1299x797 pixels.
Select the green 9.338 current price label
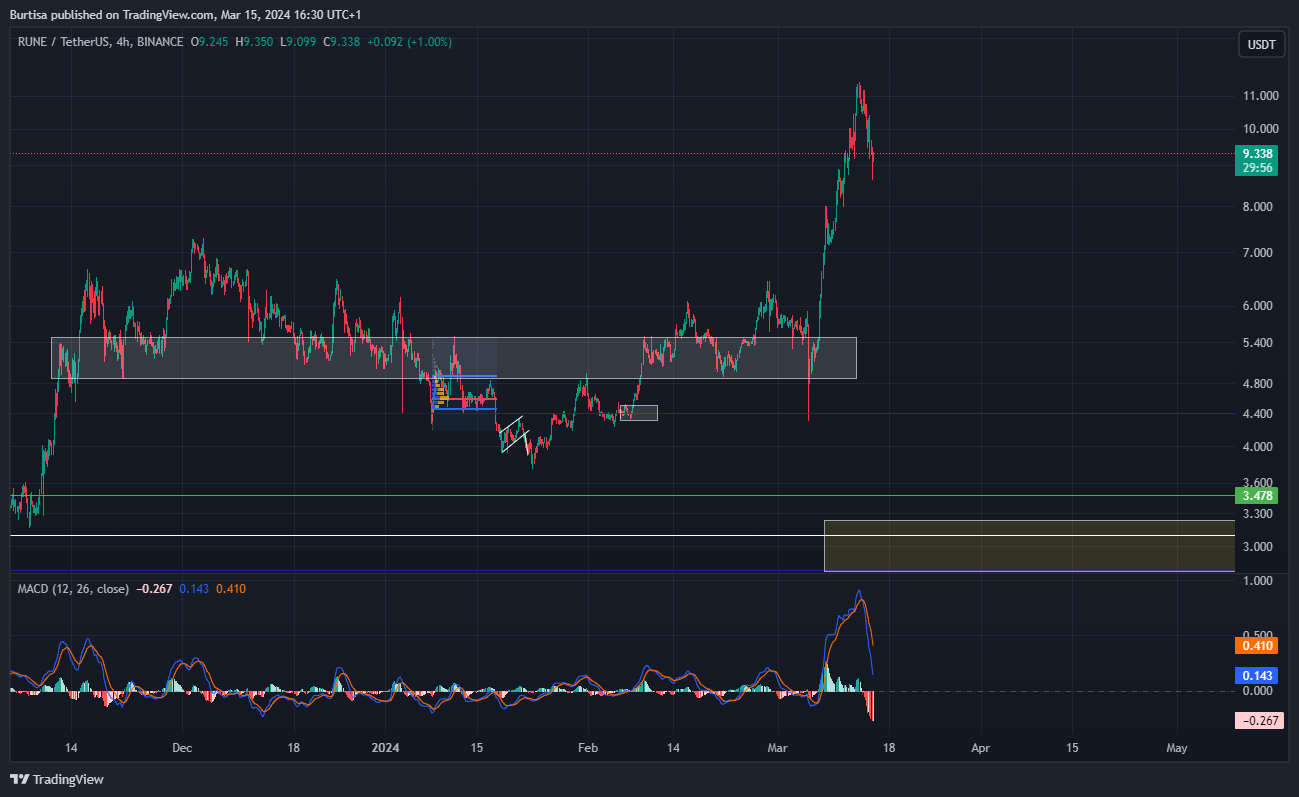(x=1257, y=153)
